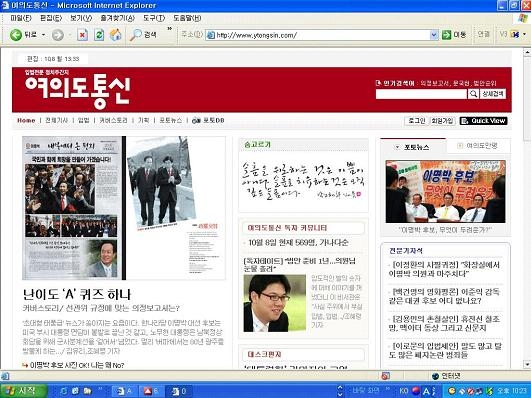Open the Back button history dropdown
This screenshot has width=531, height=398.
43,35
